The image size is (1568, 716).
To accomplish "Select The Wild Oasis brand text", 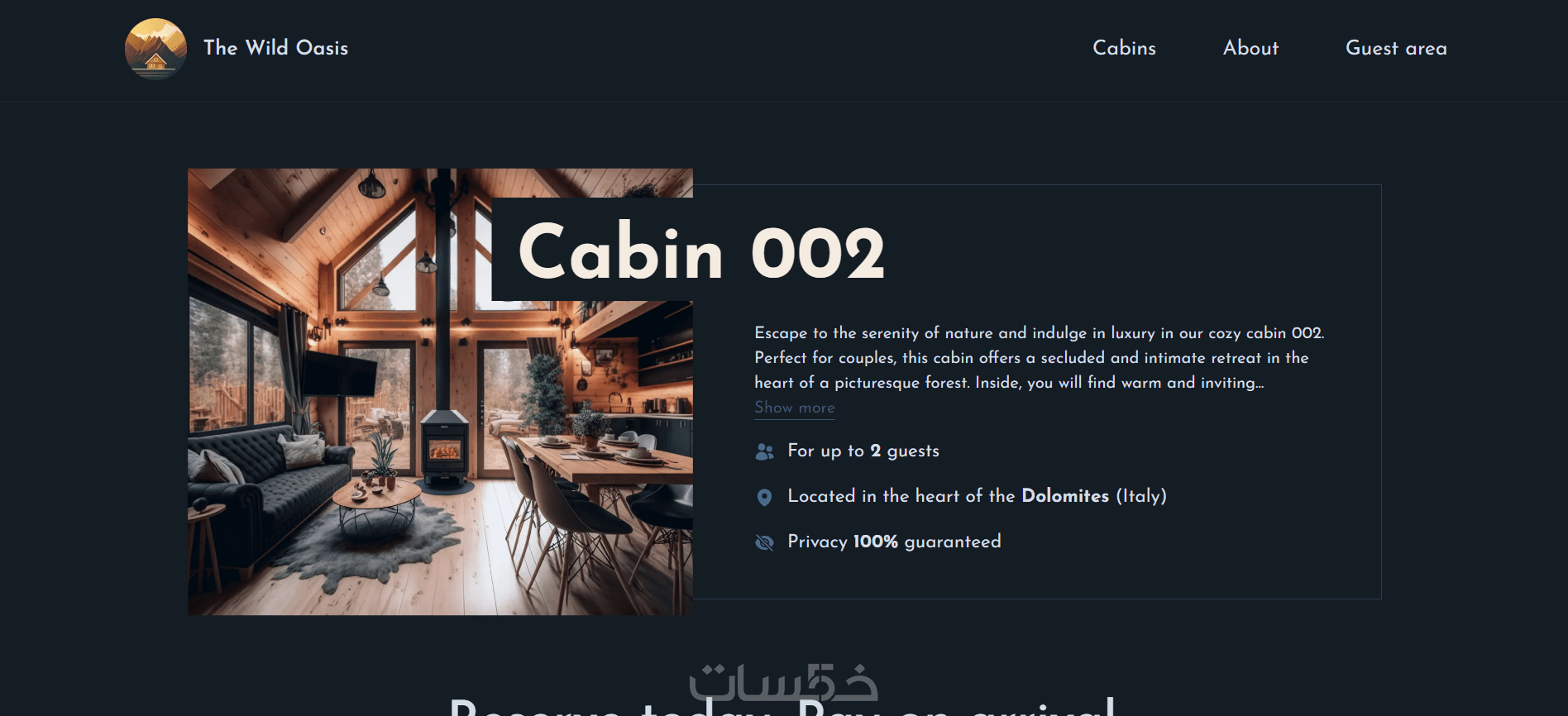I will coord(275,48).
